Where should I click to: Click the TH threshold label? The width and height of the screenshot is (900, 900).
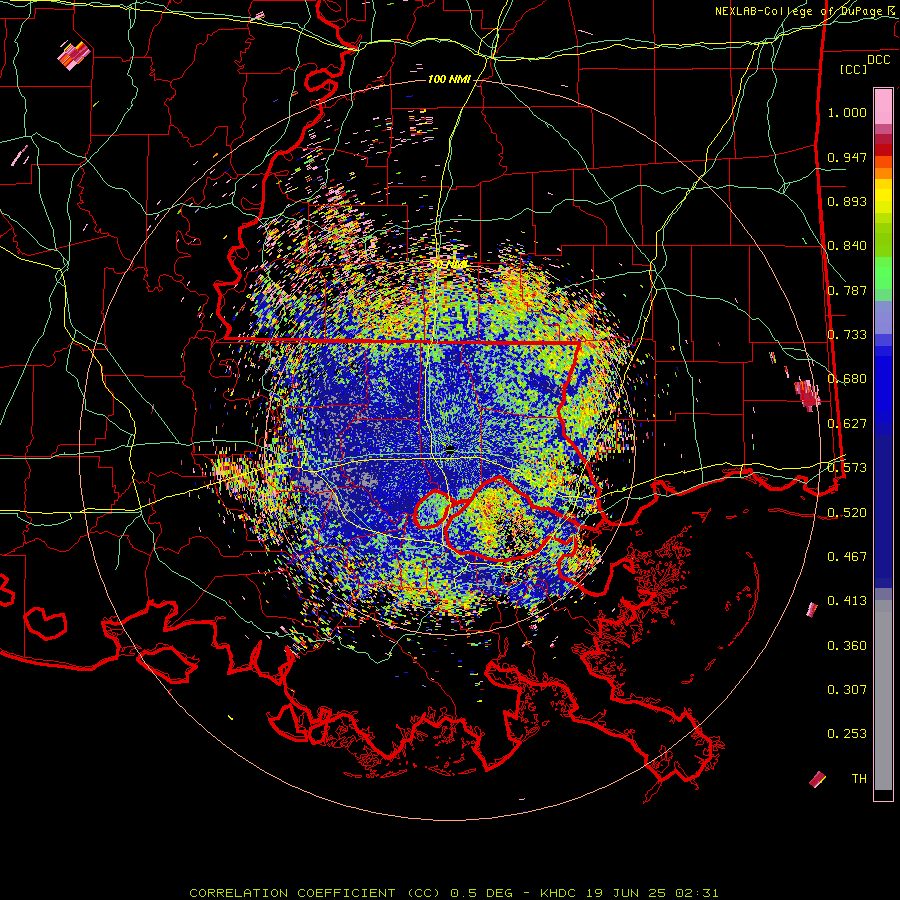point(859,778)
